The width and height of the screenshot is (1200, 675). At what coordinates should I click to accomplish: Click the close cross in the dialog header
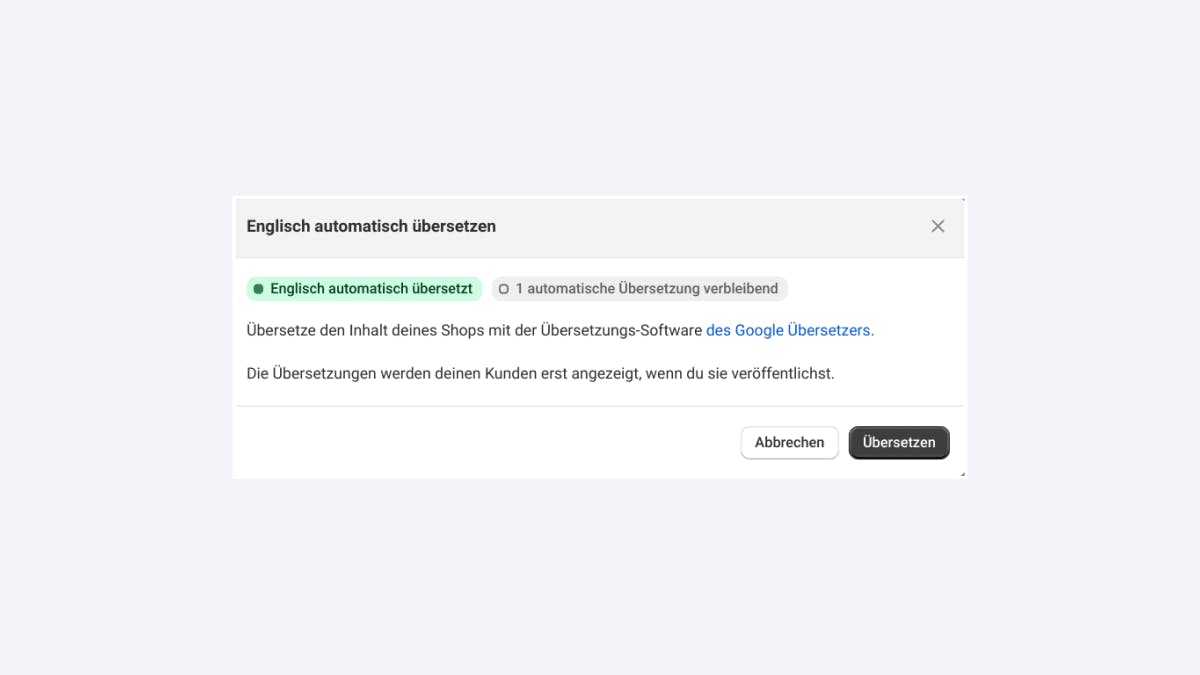[x=938, y=226]
